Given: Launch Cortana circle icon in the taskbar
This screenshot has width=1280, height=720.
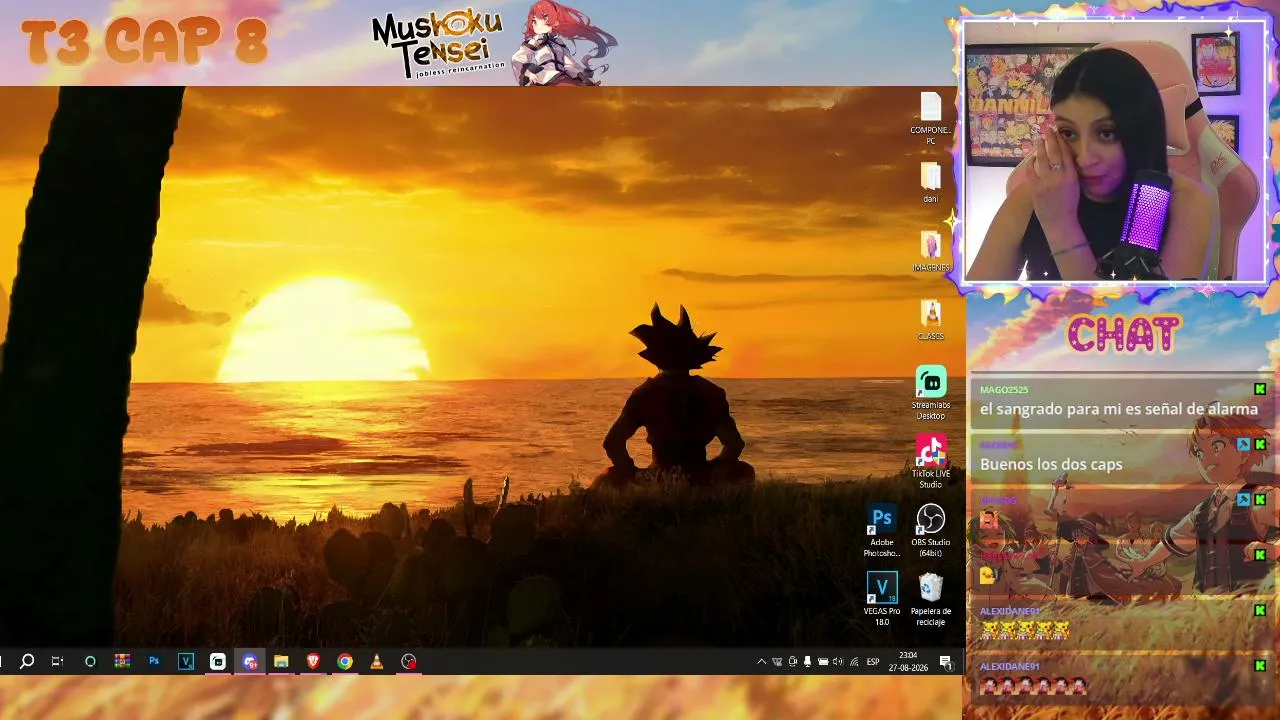Looking at the screenshot, I should click(x=90, y=661).
